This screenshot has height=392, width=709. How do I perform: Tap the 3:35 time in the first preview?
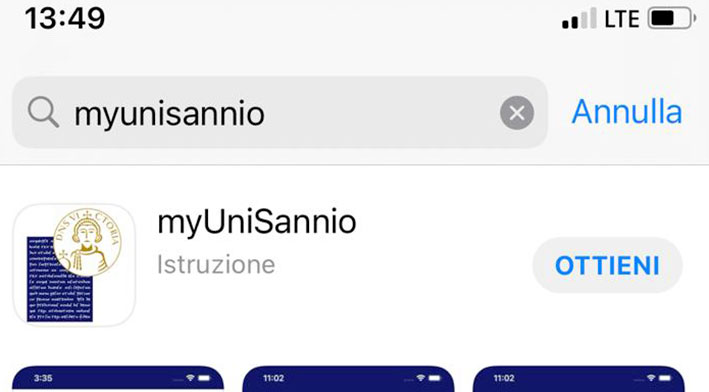click(43, 378)
